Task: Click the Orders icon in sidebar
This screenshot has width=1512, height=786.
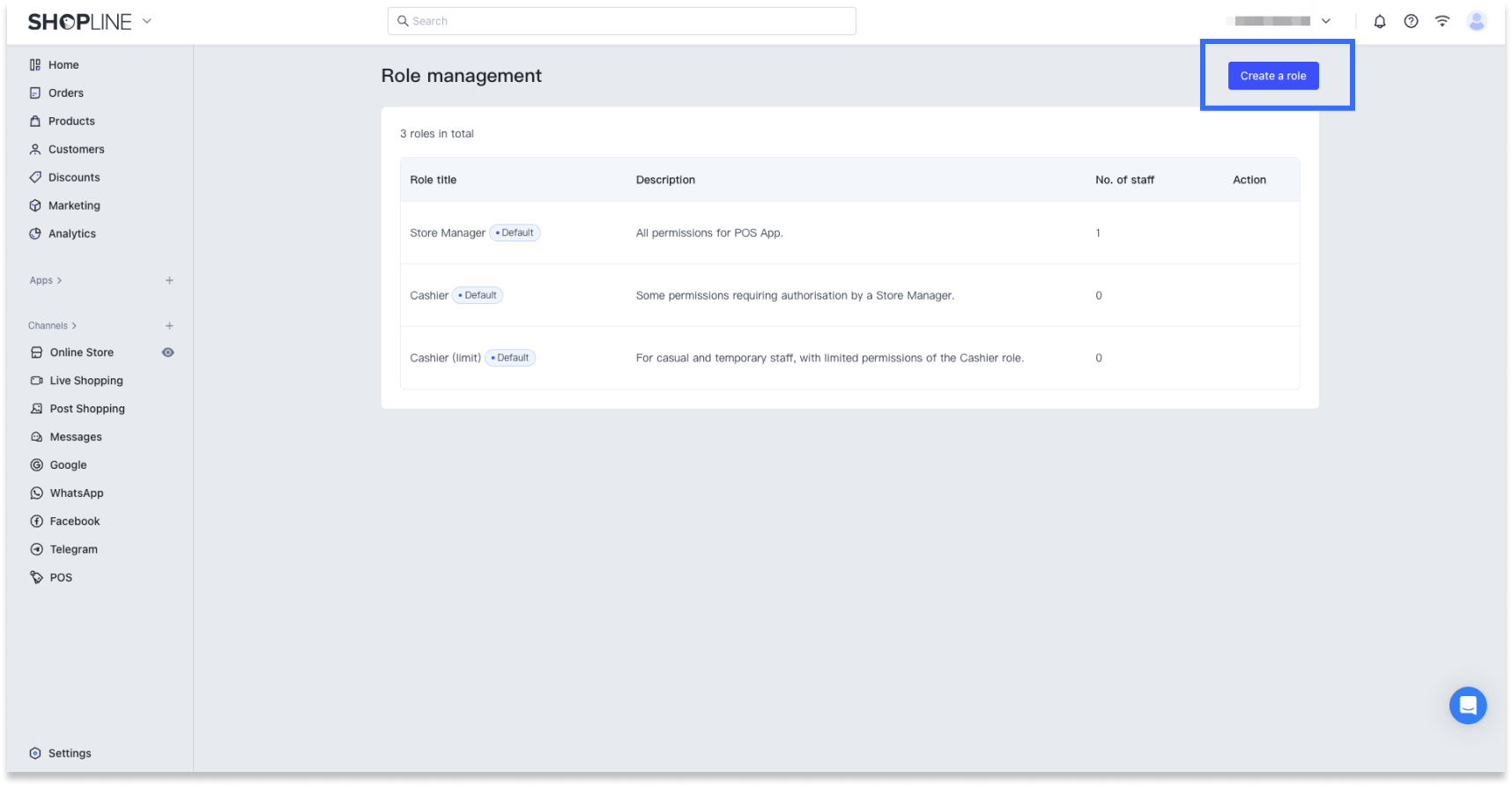Action: click(x=35, y=93)
